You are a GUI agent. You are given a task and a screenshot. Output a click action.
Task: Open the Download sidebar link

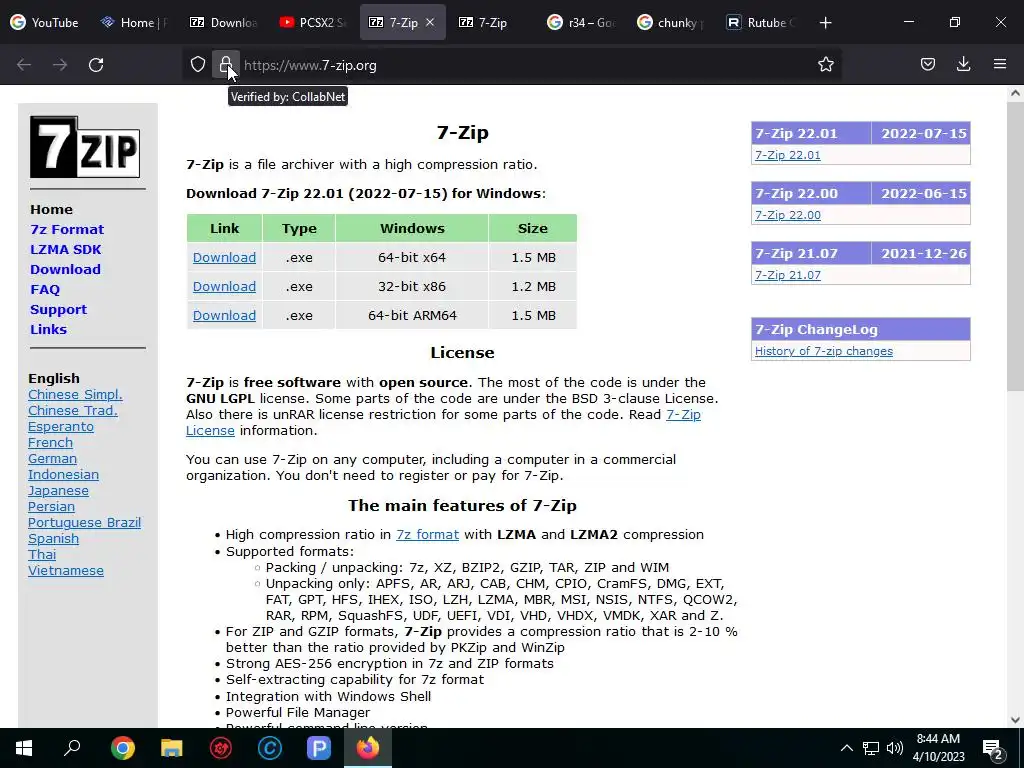(x=65, y=269)
